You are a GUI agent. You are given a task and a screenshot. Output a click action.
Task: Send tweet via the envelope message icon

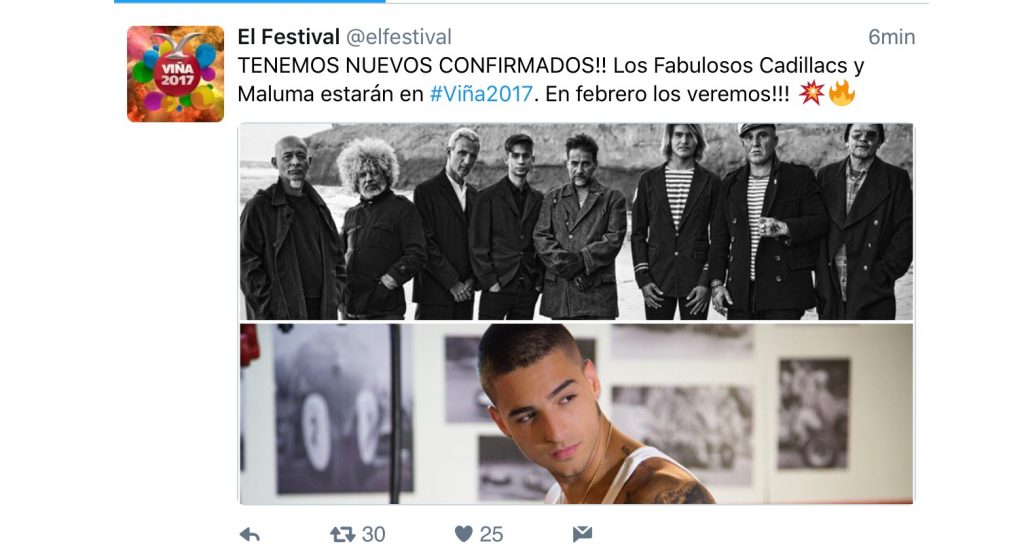point(583,534)
